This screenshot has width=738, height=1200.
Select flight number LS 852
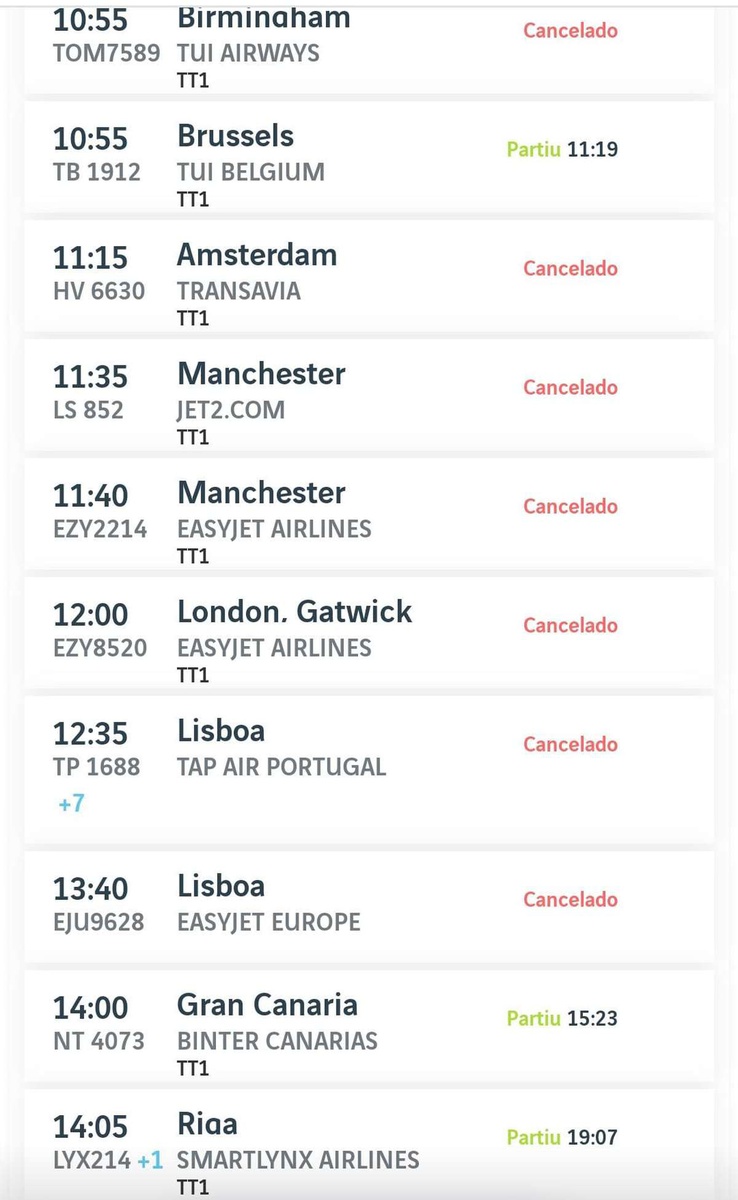coord(88,409)
